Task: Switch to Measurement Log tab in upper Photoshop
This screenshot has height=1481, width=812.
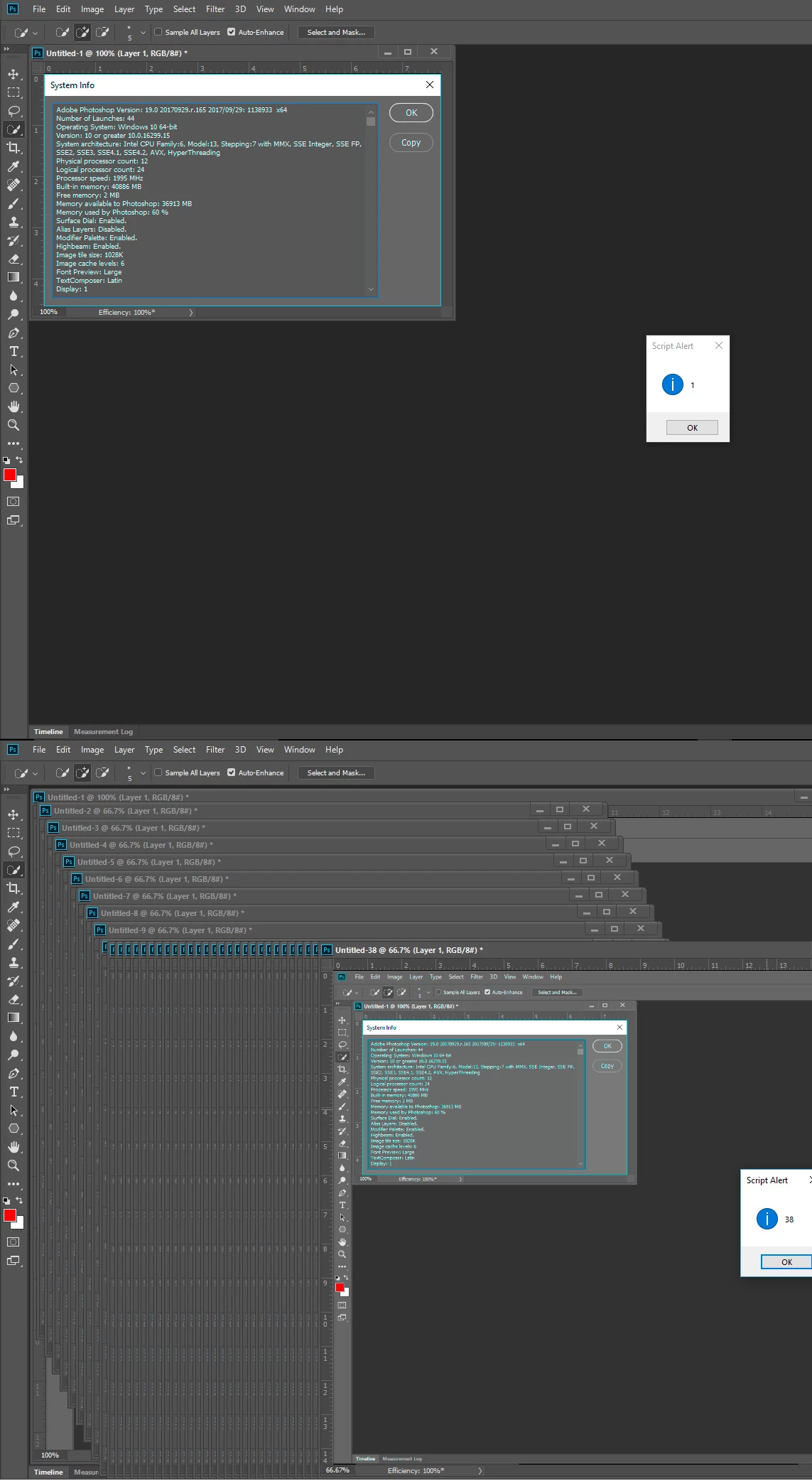Action: point(103,732)
